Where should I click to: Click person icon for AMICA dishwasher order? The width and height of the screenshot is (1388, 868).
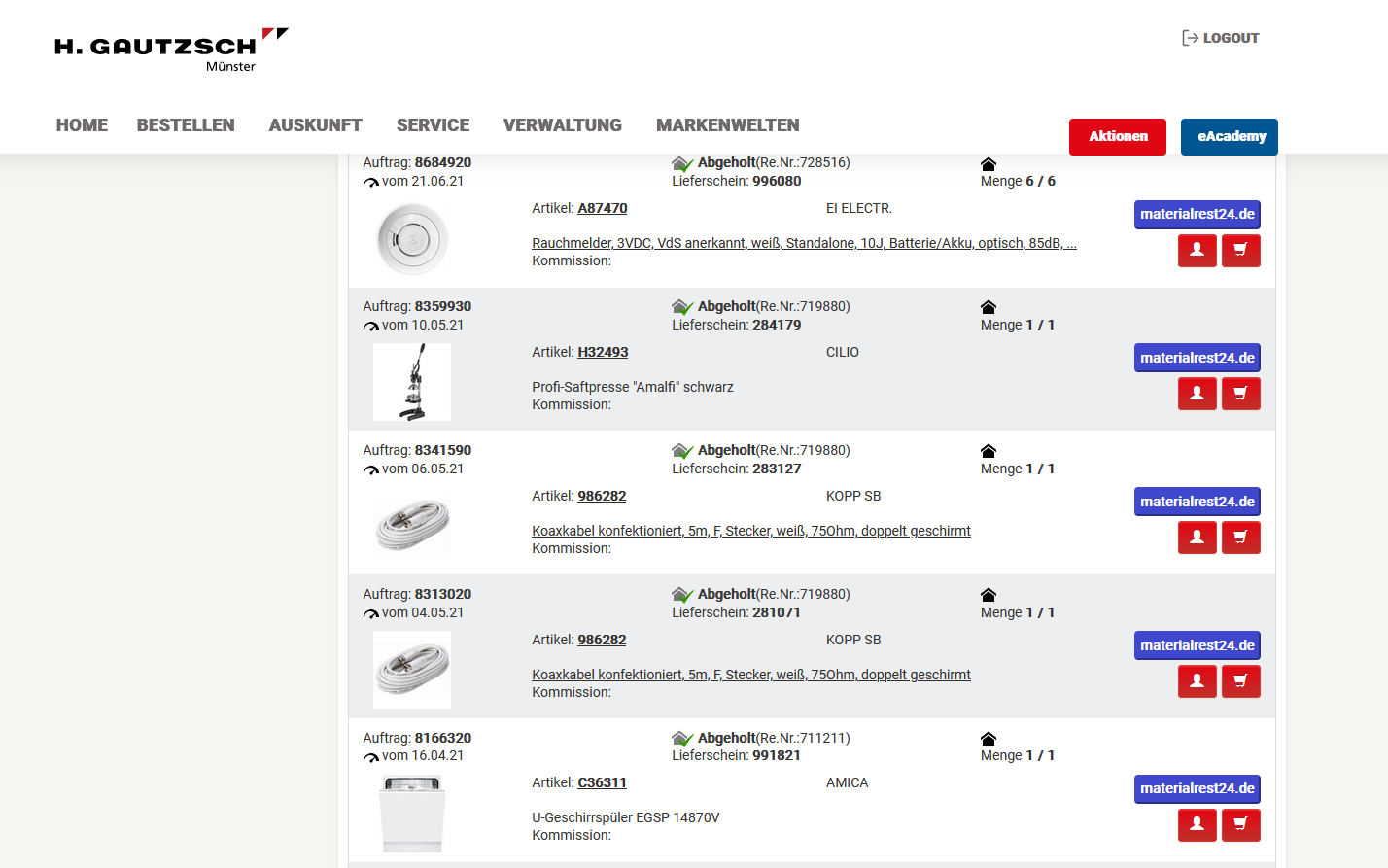coord(1197,825)
